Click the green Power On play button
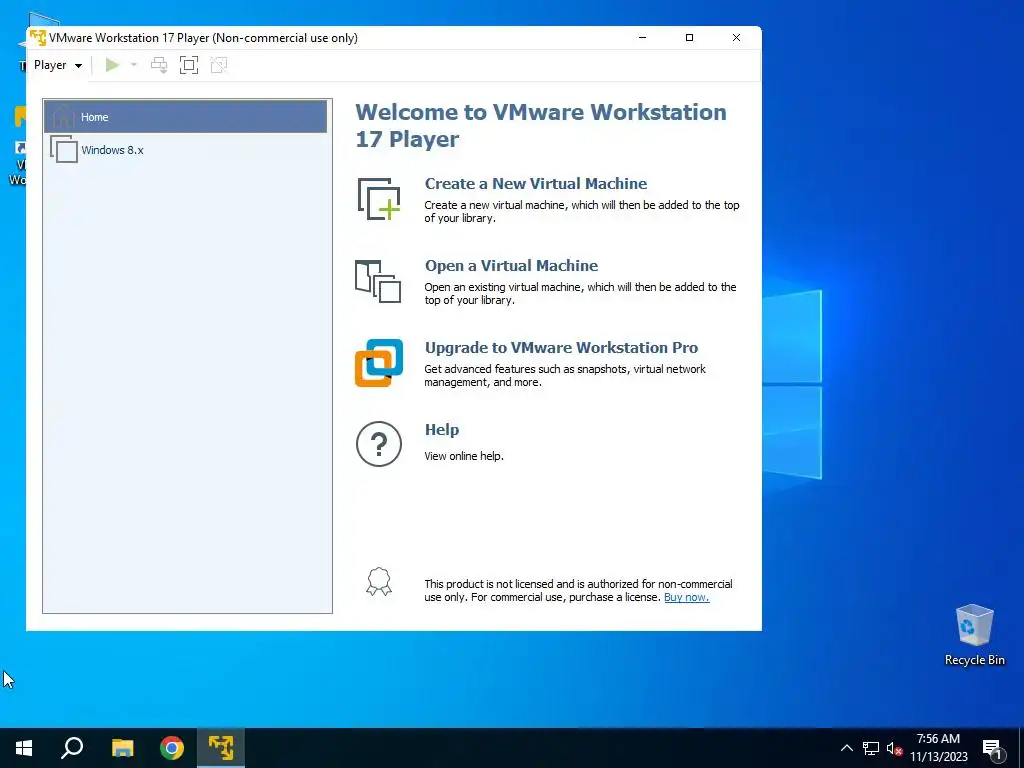 (112, 65)
